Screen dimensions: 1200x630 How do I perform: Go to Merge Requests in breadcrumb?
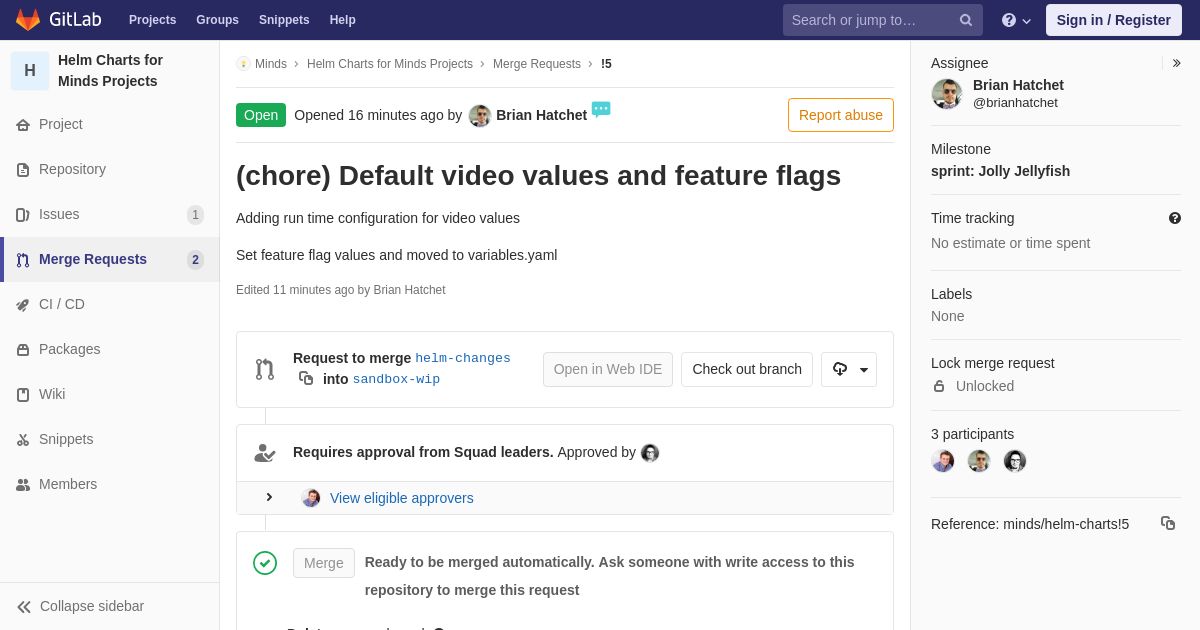[537, 64]
